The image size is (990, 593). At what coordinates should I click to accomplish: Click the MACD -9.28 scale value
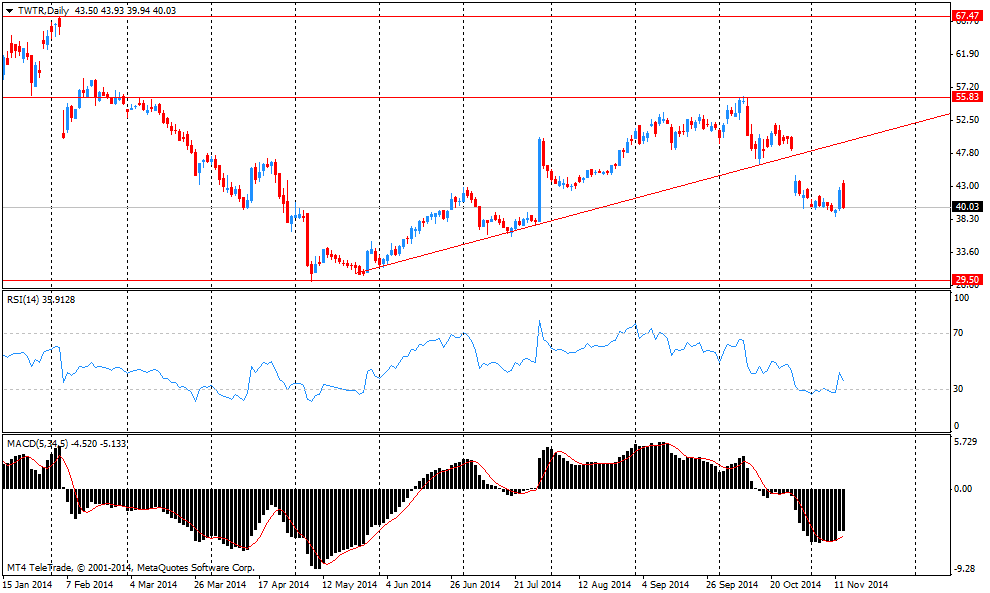pyautogui.click(x=967, y=569)
